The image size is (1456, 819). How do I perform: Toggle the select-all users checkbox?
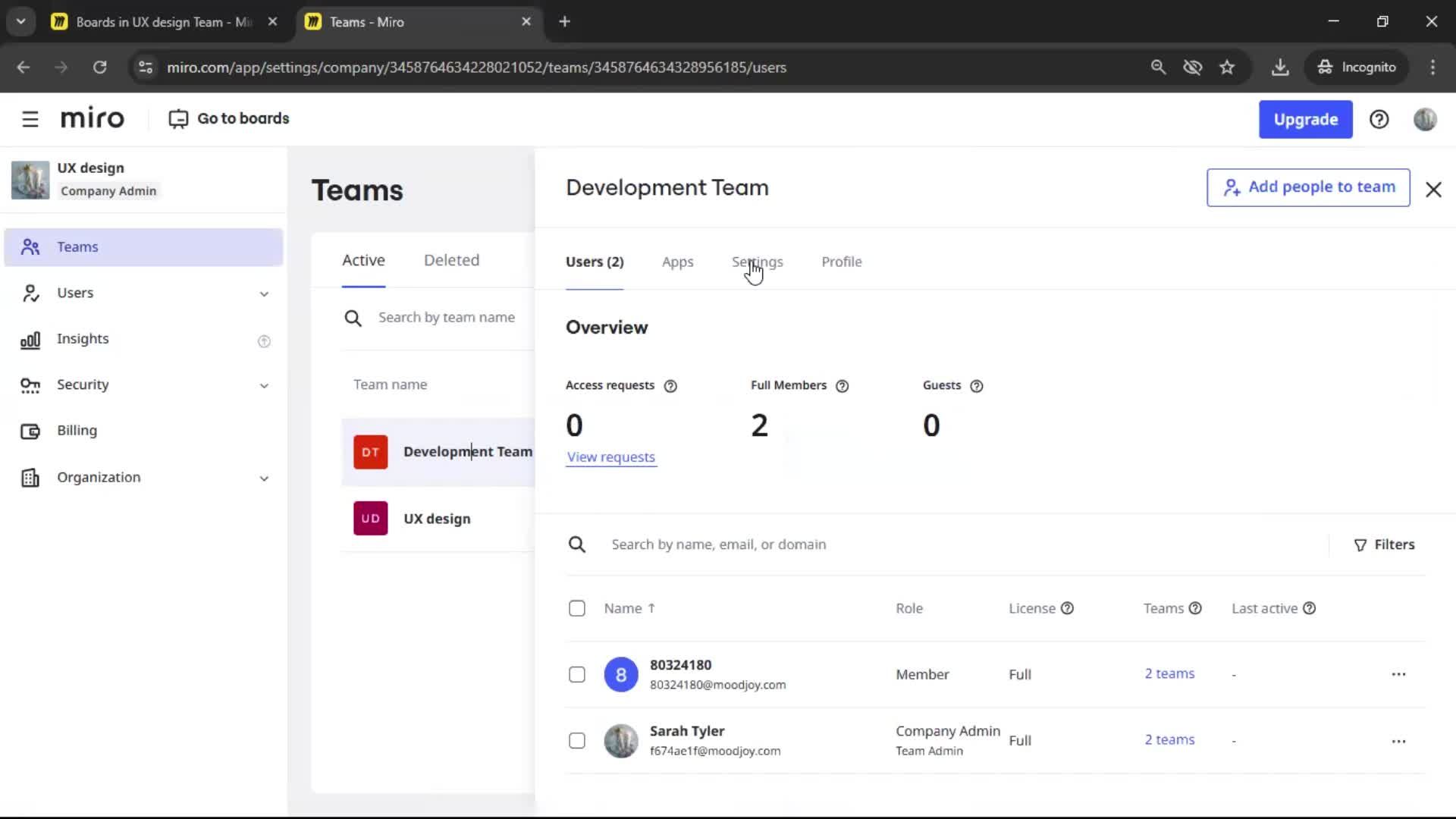coord(577,608)
